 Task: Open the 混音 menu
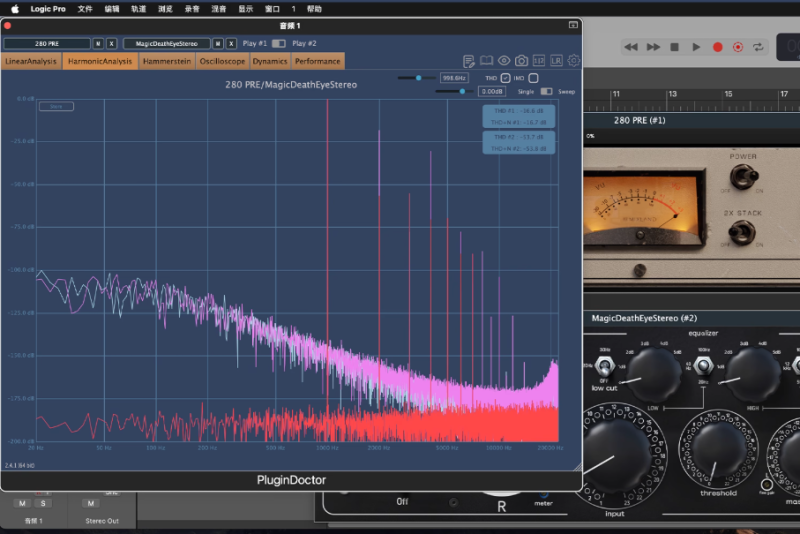[218, 9]
